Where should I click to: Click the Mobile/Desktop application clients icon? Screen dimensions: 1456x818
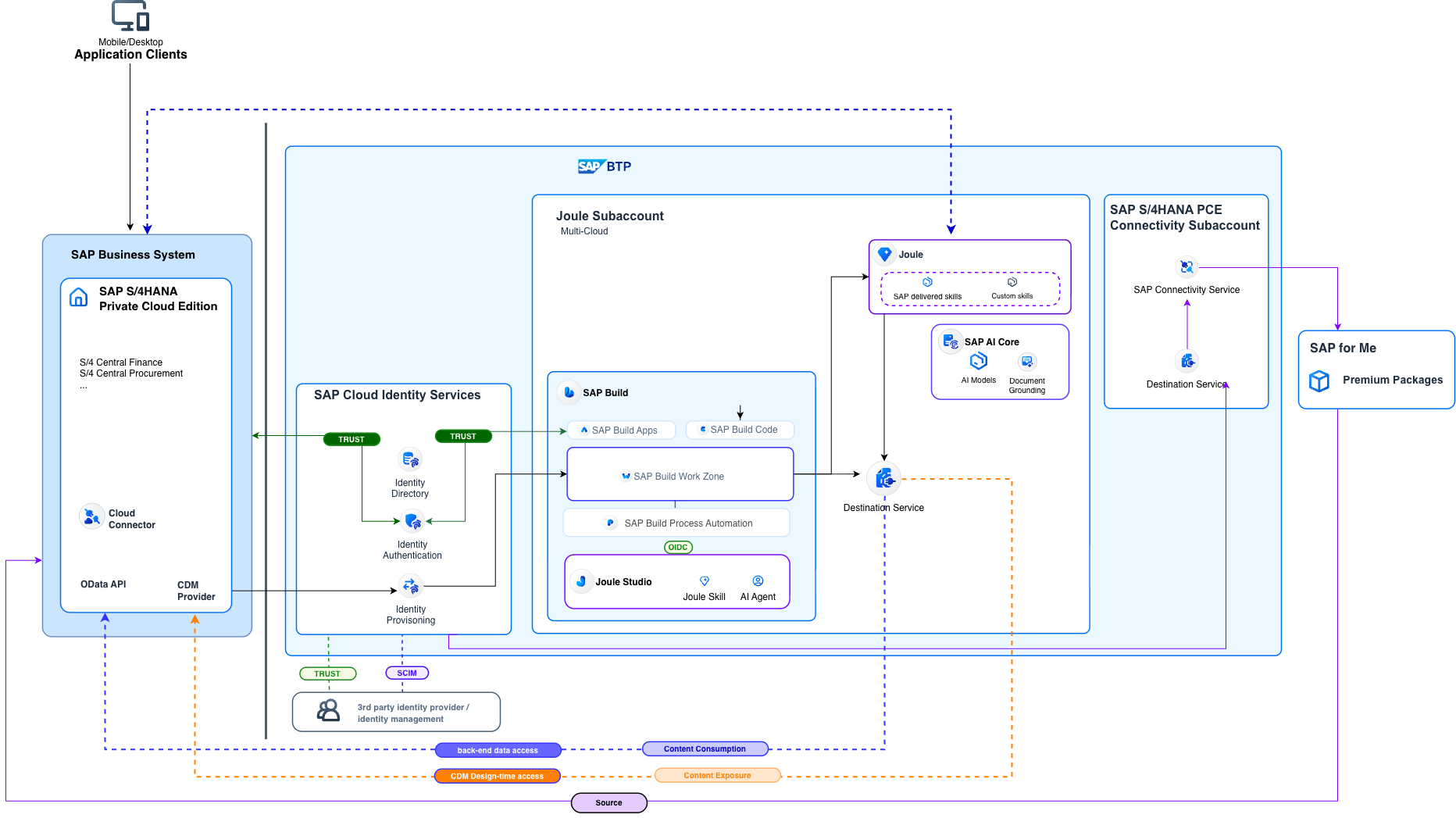(x=130, y=16)
